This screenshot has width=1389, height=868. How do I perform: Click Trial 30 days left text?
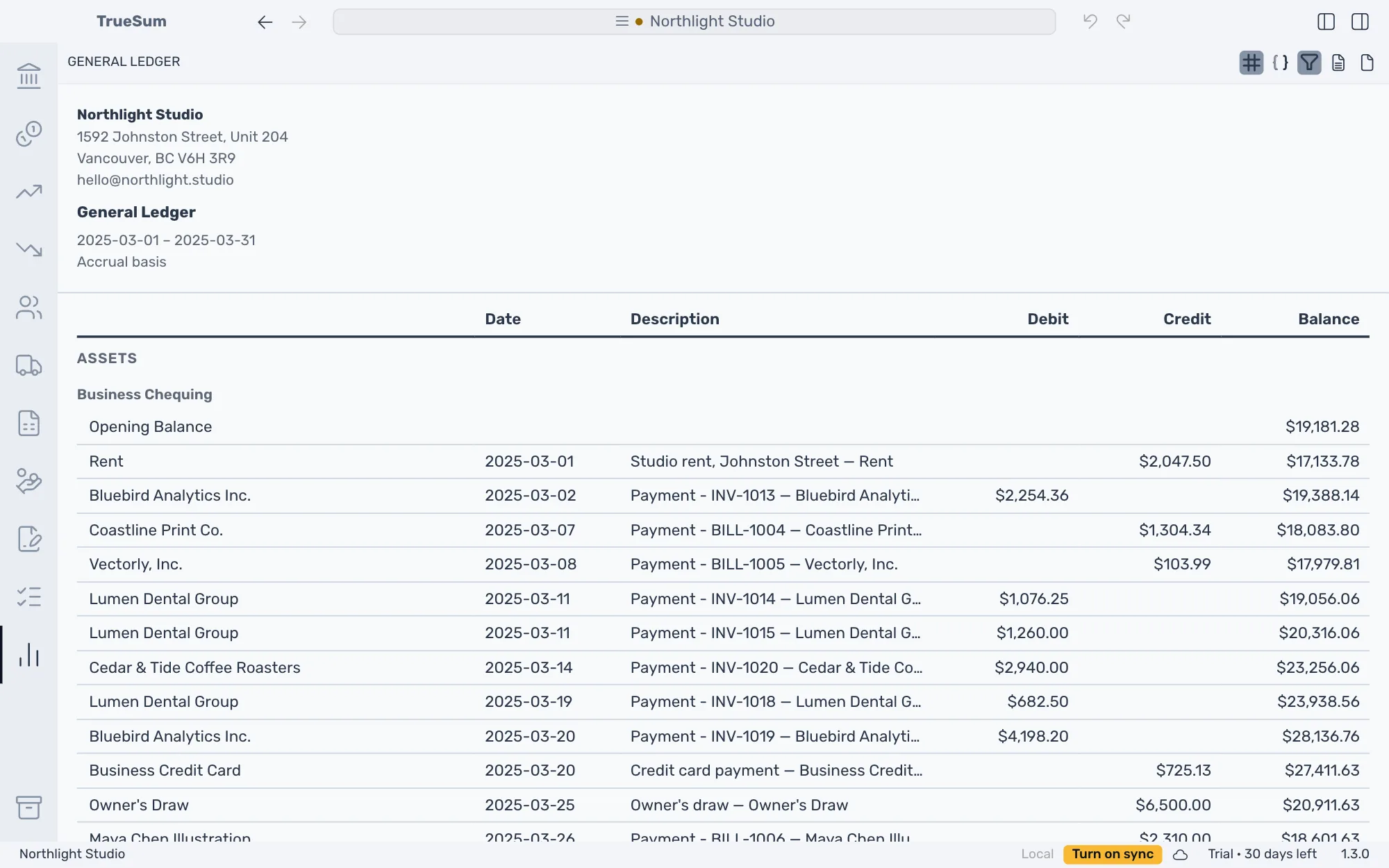1262,854
